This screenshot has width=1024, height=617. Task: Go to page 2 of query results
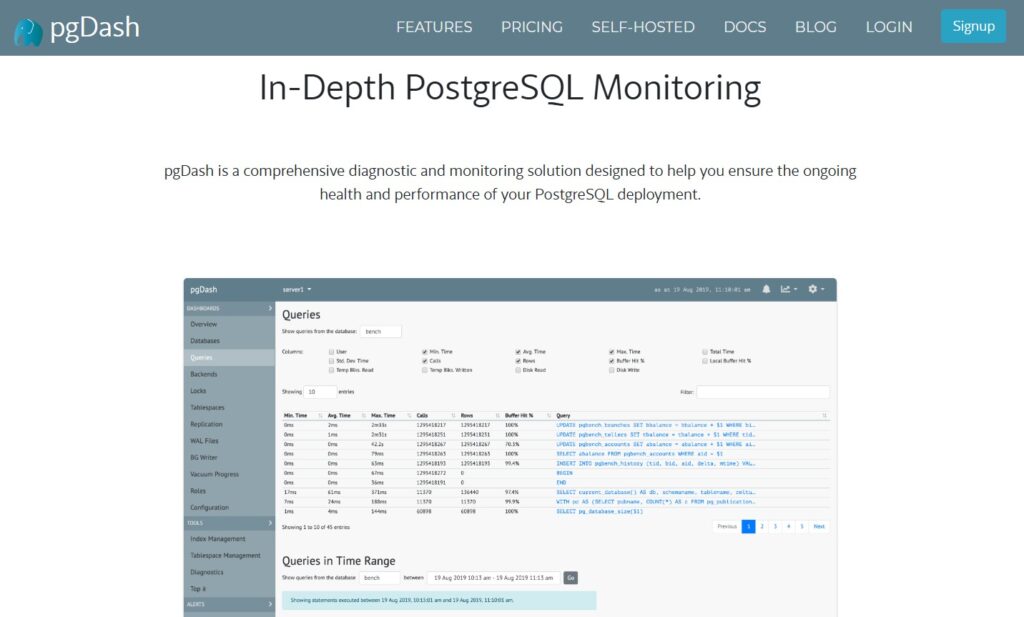(x=762, y=526)
